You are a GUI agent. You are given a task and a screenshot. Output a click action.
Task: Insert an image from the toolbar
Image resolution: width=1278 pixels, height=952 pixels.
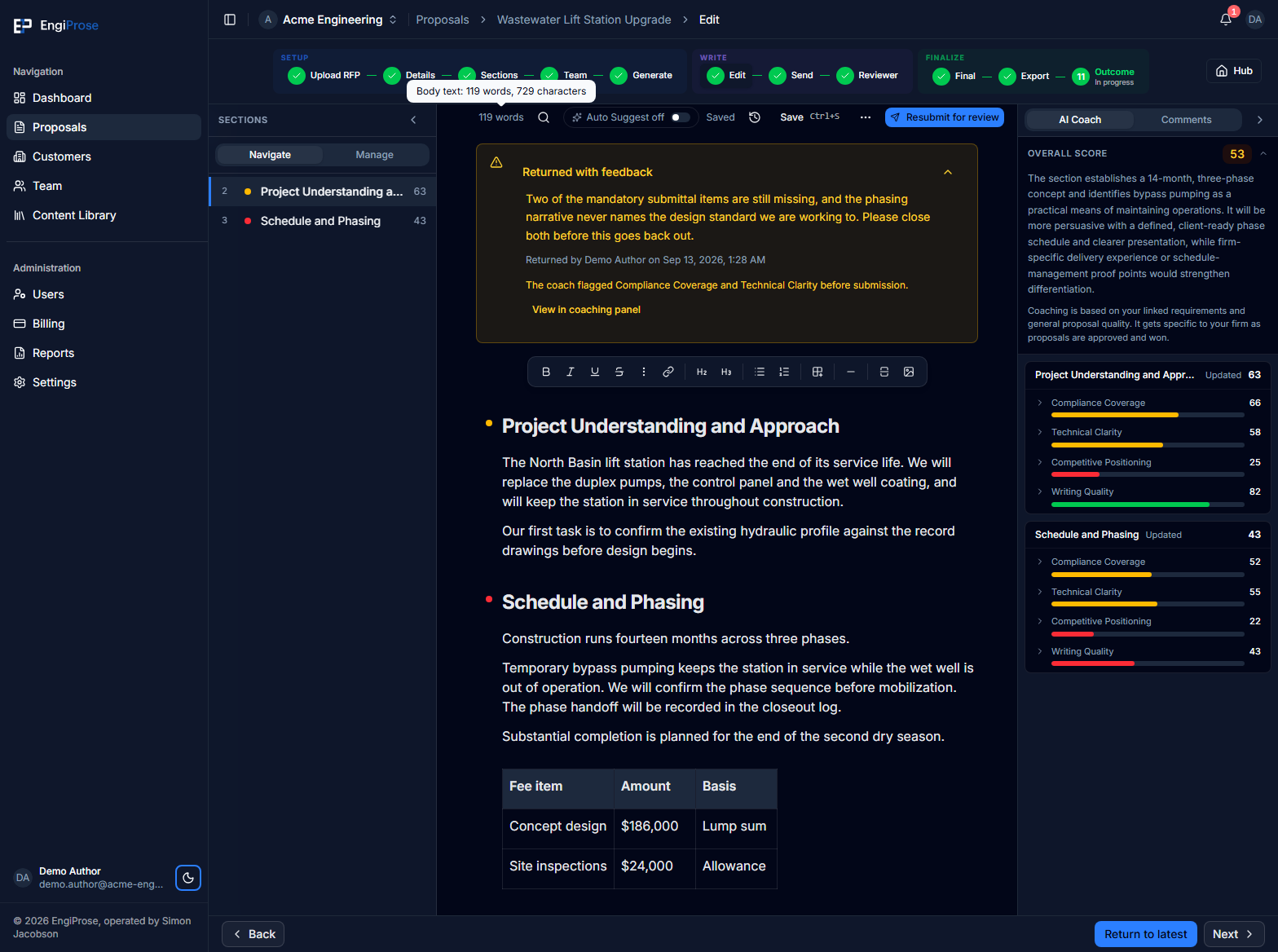click(x=909, y=372)
